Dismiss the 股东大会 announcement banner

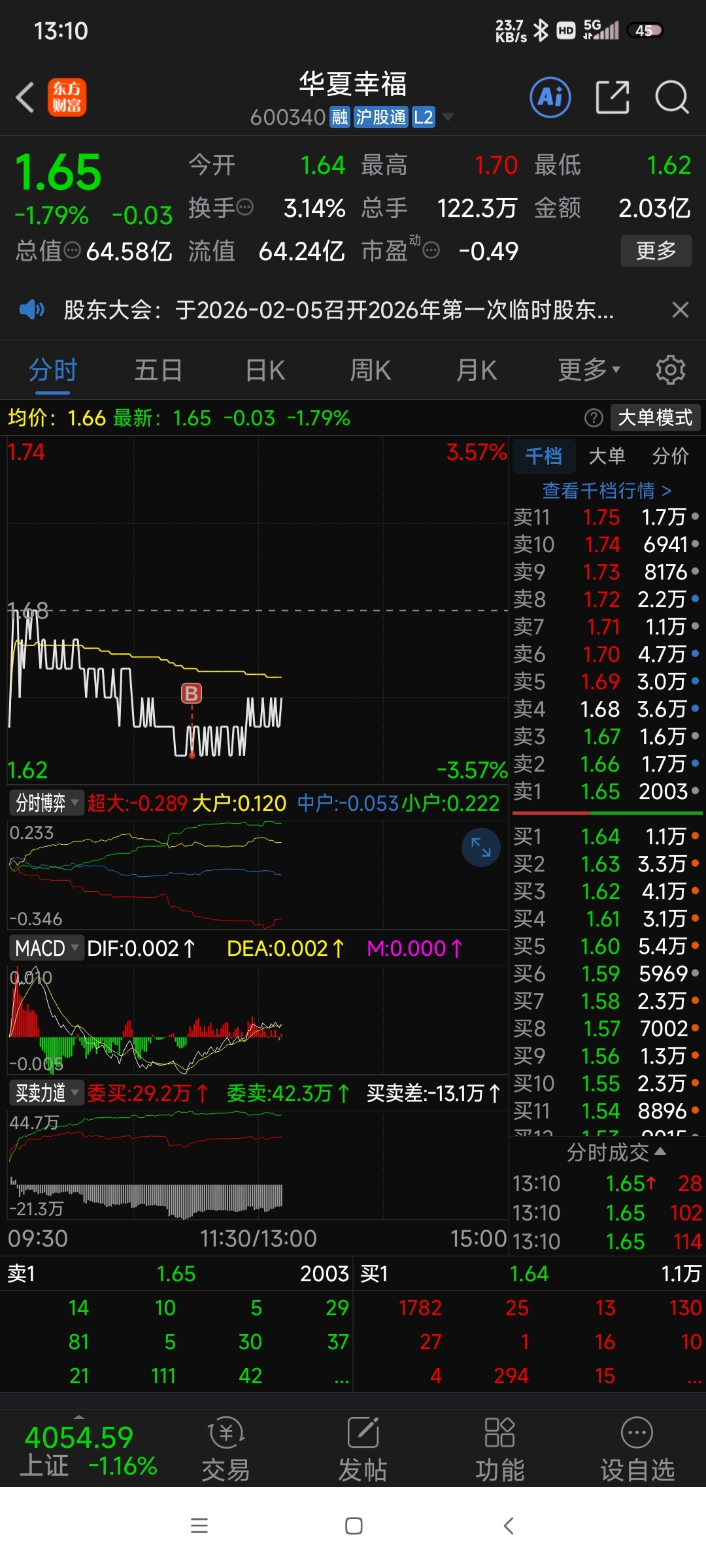click(x=681, y=310)
